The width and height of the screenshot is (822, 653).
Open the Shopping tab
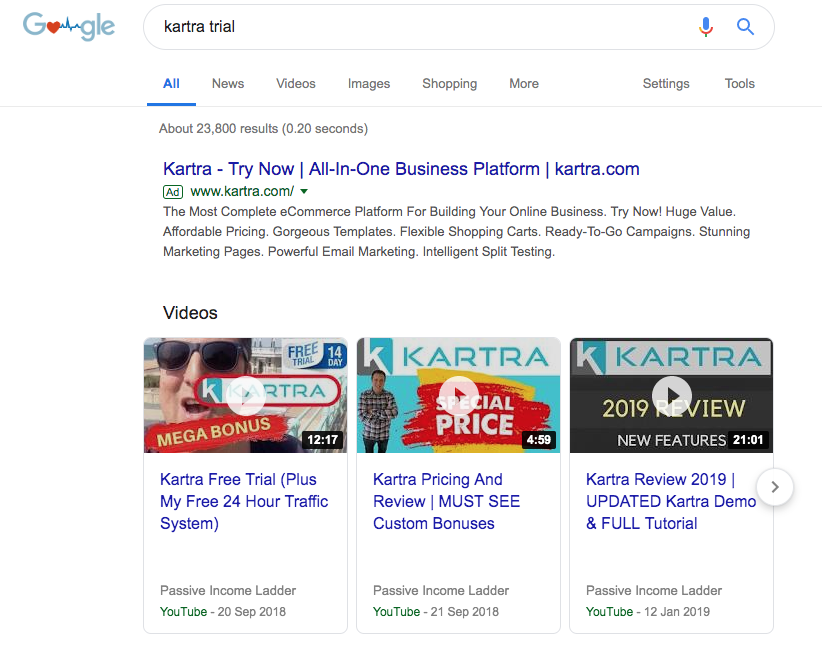tap(449, 84)
